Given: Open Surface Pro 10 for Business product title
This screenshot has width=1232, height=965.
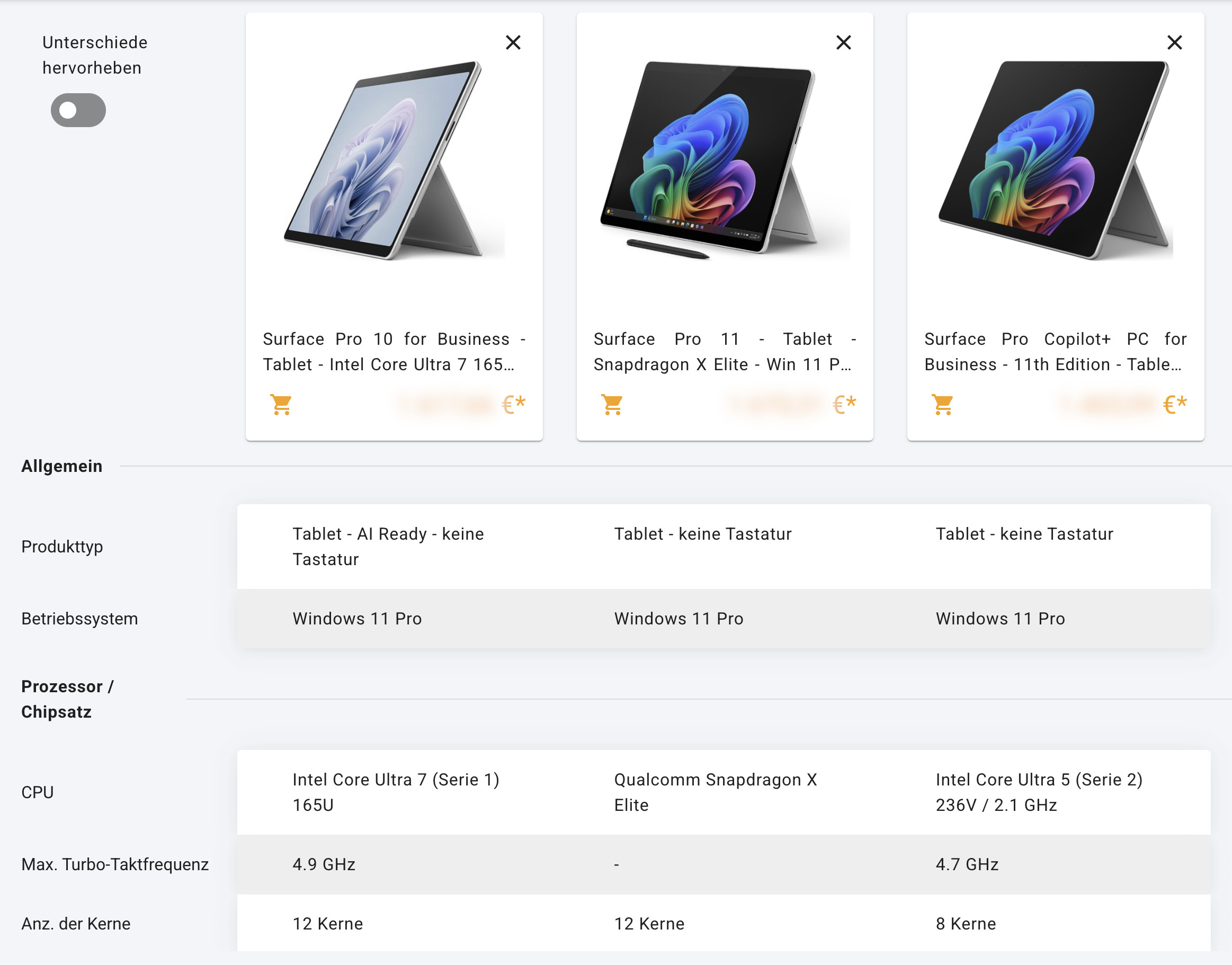Looking at the screenshot, I should pos(394,352).
